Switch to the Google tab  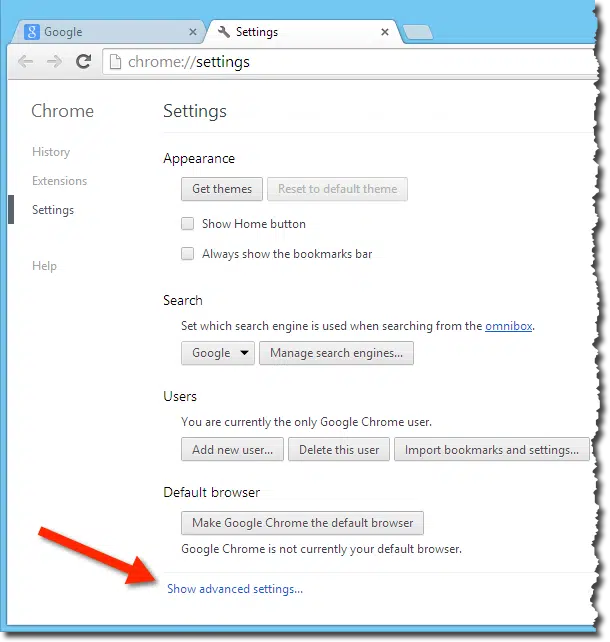[x=108, y=32]
